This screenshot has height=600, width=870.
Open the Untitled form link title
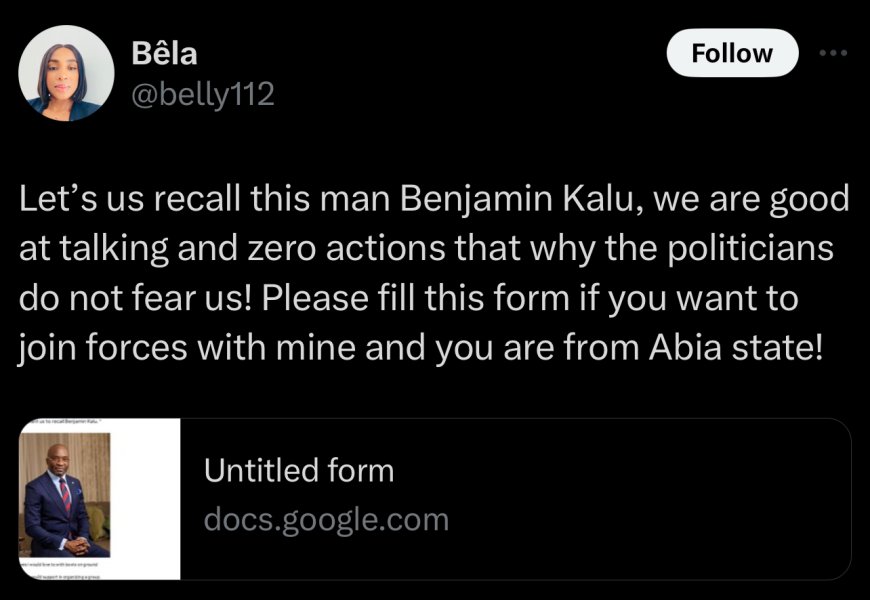(299, 470)
